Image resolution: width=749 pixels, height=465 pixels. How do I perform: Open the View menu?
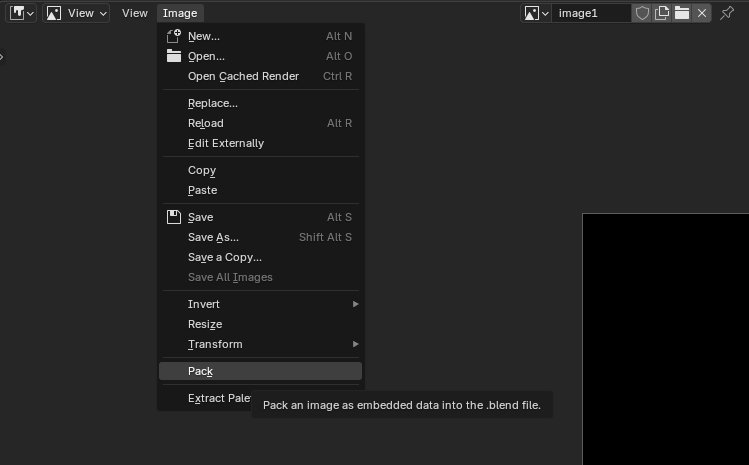135,13
